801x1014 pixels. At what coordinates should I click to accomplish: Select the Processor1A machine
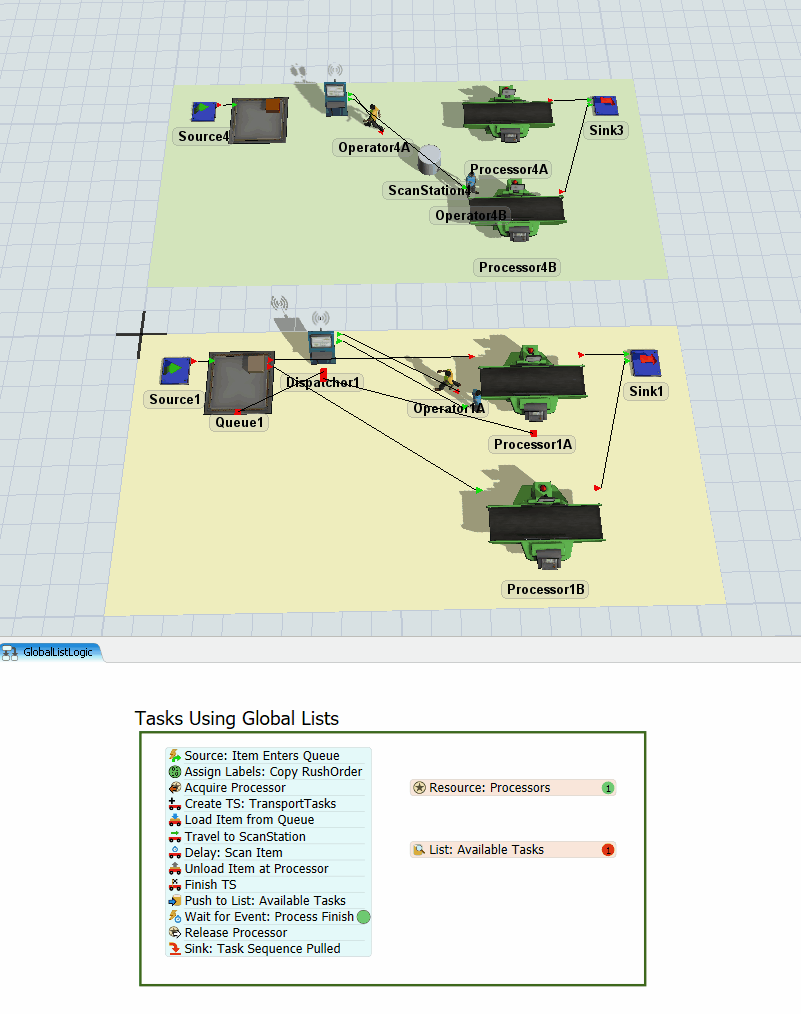[x=530, y=382]
